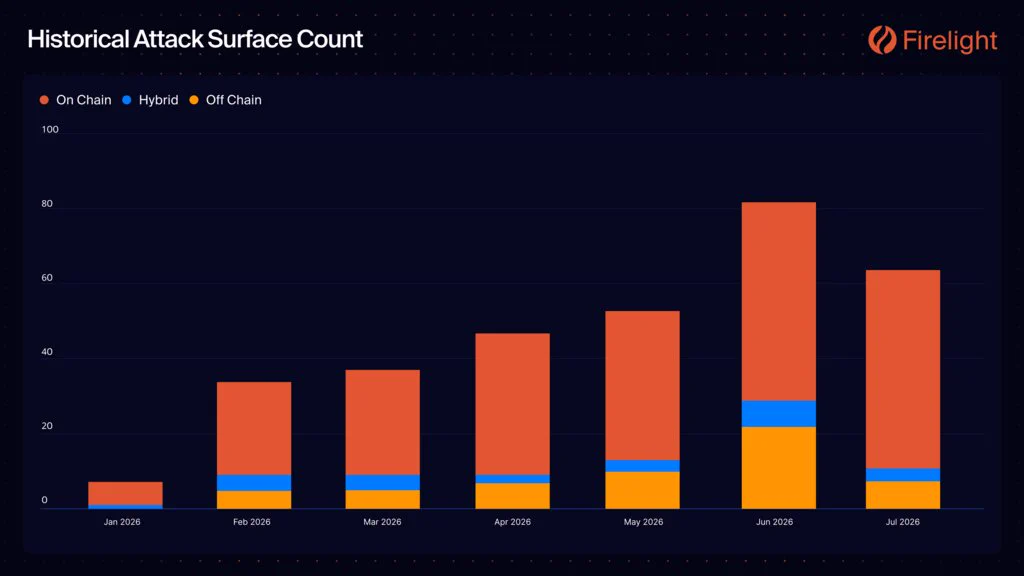The width and height of the screenshot is (1024, 576).
Task: Select the Apr 2026 Off Chain bar segment
Action: tap(513, 496)
